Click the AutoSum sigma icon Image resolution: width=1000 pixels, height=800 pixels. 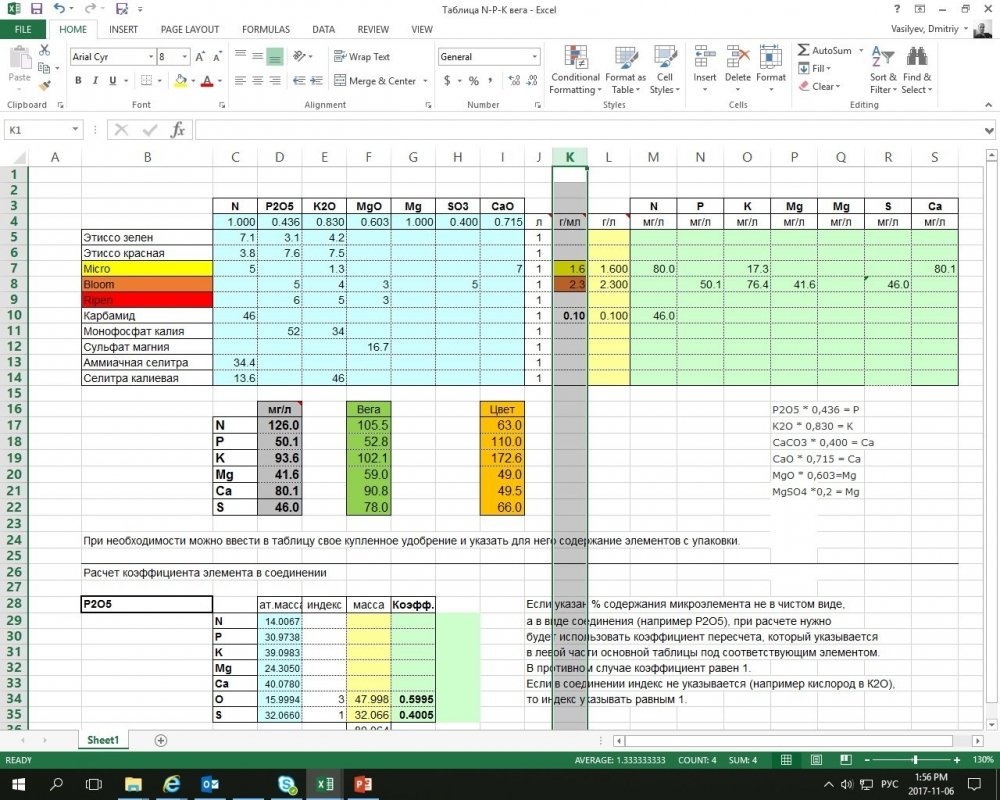[804, 50]
